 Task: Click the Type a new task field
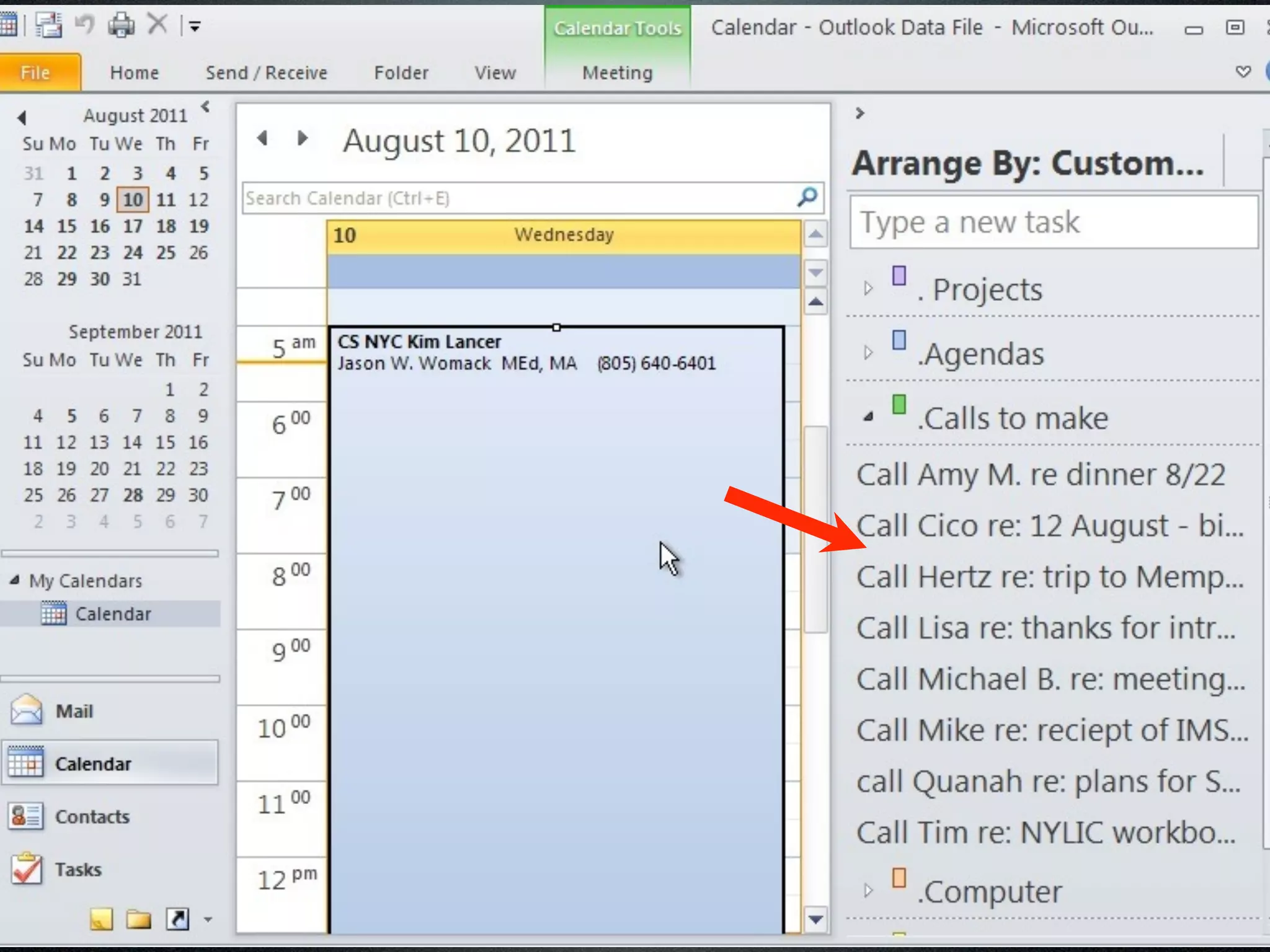[x=1053, y=222]
